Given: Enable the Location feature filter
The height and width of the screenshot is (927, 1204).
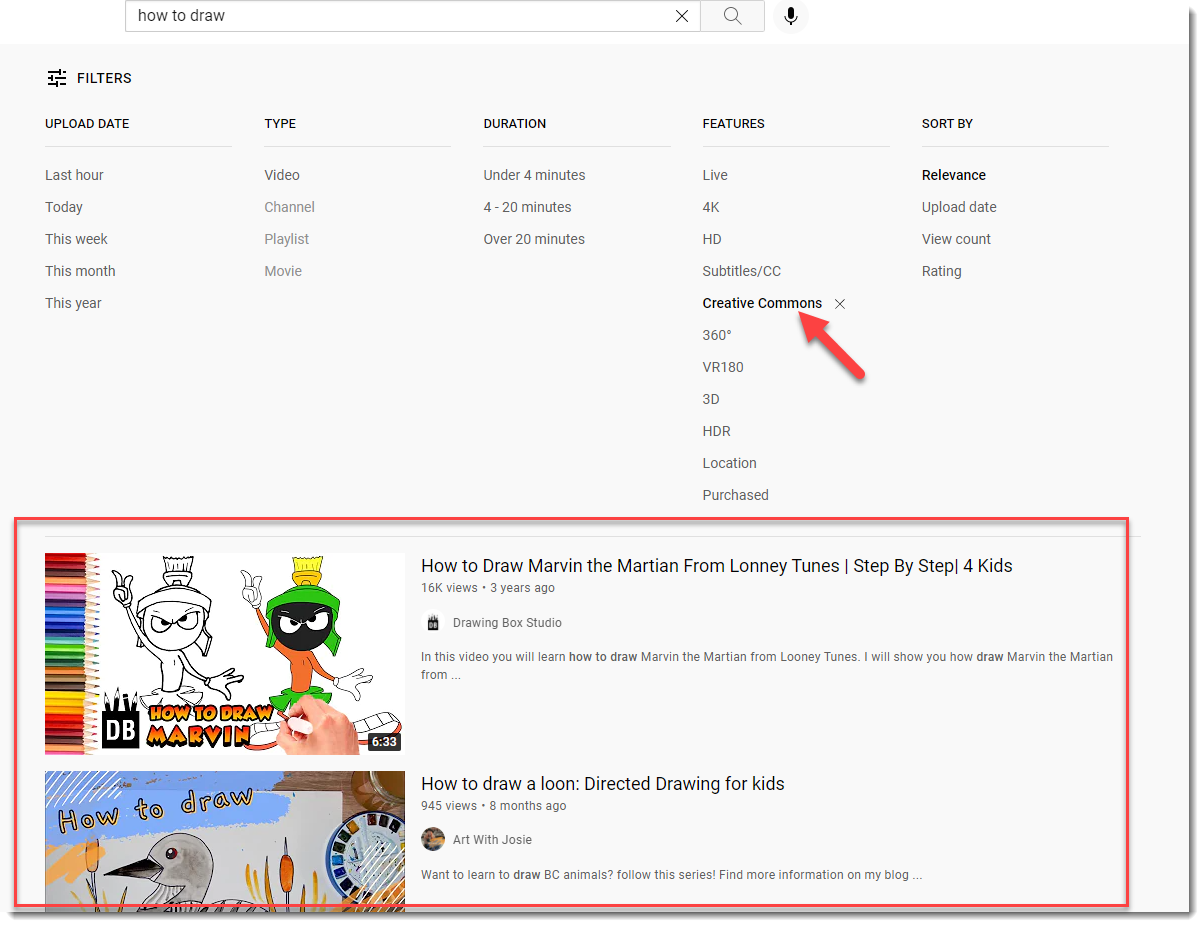Looking at the screenshot, I should coord(729,463).
